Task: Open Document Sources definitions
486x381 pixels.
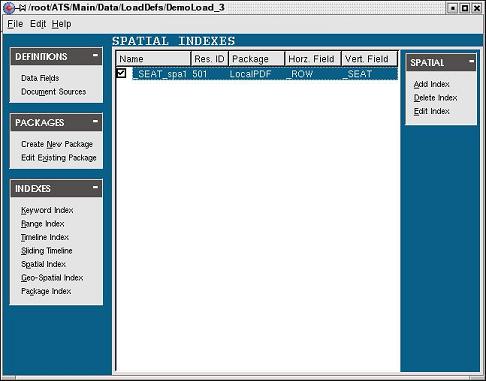Action: click(x=53, y=92)
